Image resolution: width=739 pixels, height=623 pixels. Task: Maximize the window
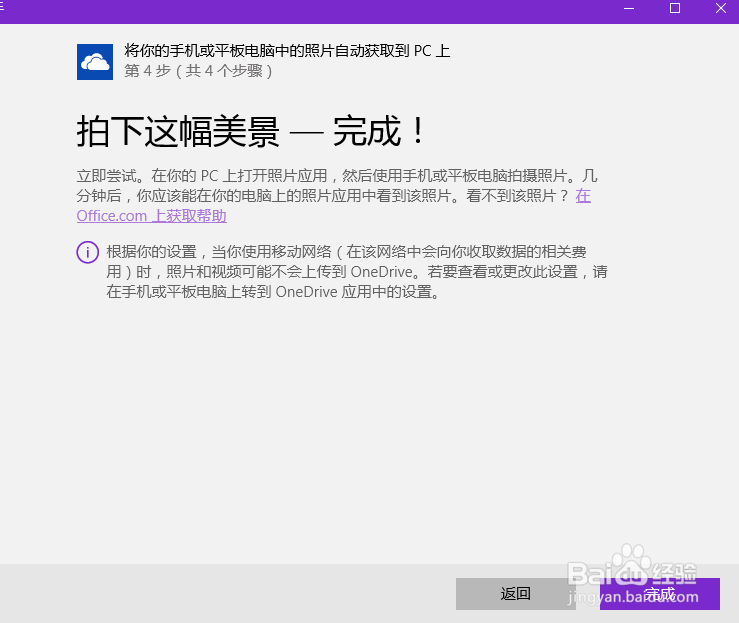click(x=675, y=8)
